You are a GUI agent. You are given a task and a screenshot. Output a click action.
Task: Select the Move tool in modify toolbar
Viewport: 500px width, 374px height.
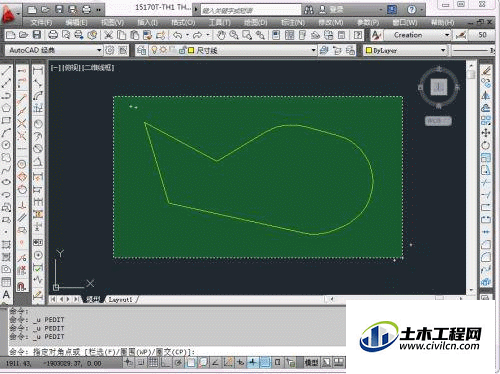486,133
